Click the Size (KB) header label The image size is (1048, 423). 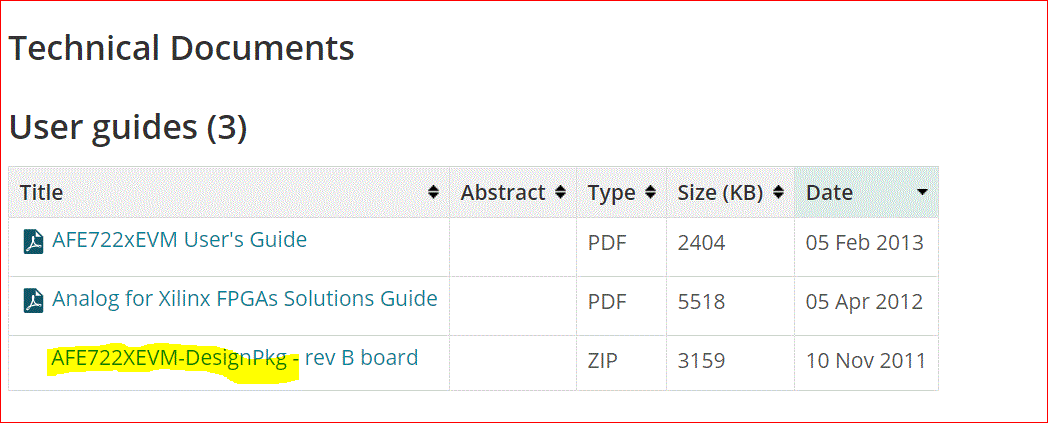(x=720, y=193)
